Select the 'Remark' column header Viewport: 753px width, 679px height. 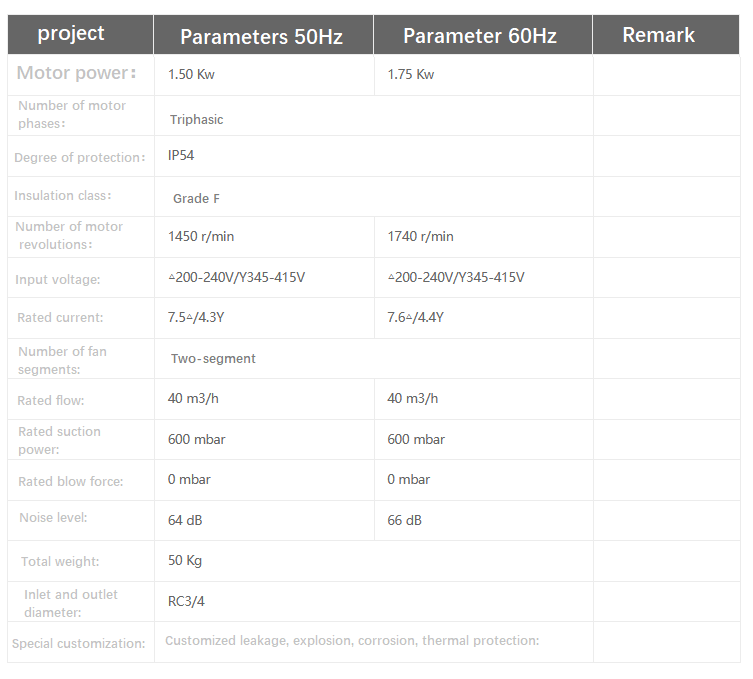pyautogui.click(x=658, y=35)
